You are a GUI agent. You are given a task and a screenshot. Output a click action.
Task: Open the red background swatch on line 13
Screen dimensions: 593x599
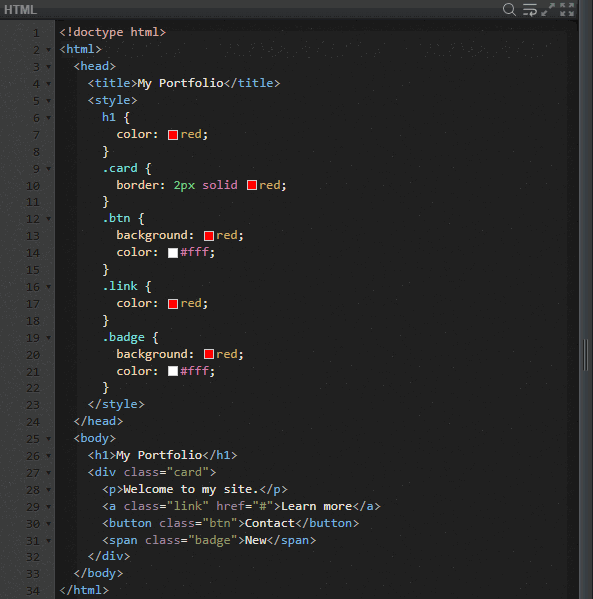tap(209, 236)
